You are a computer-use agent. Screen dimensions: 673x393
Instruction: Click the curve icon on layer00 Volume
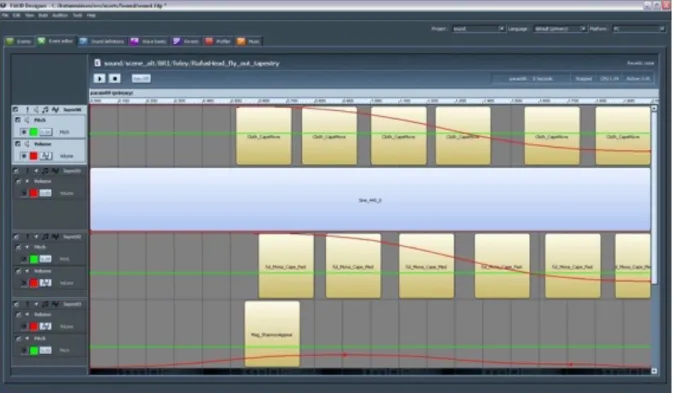pos(46,156)
